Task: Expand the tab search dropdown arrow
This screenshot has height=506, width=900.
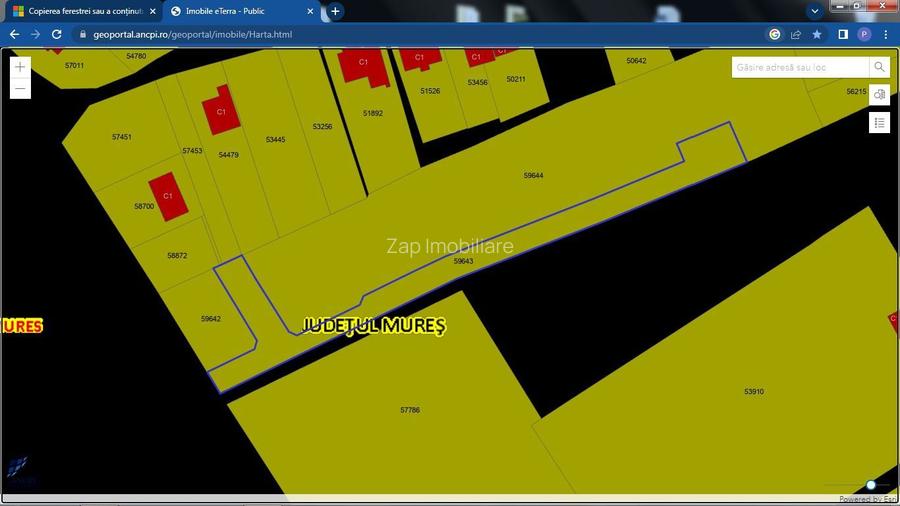Action: pyautogui.click(x=815, y=11)
